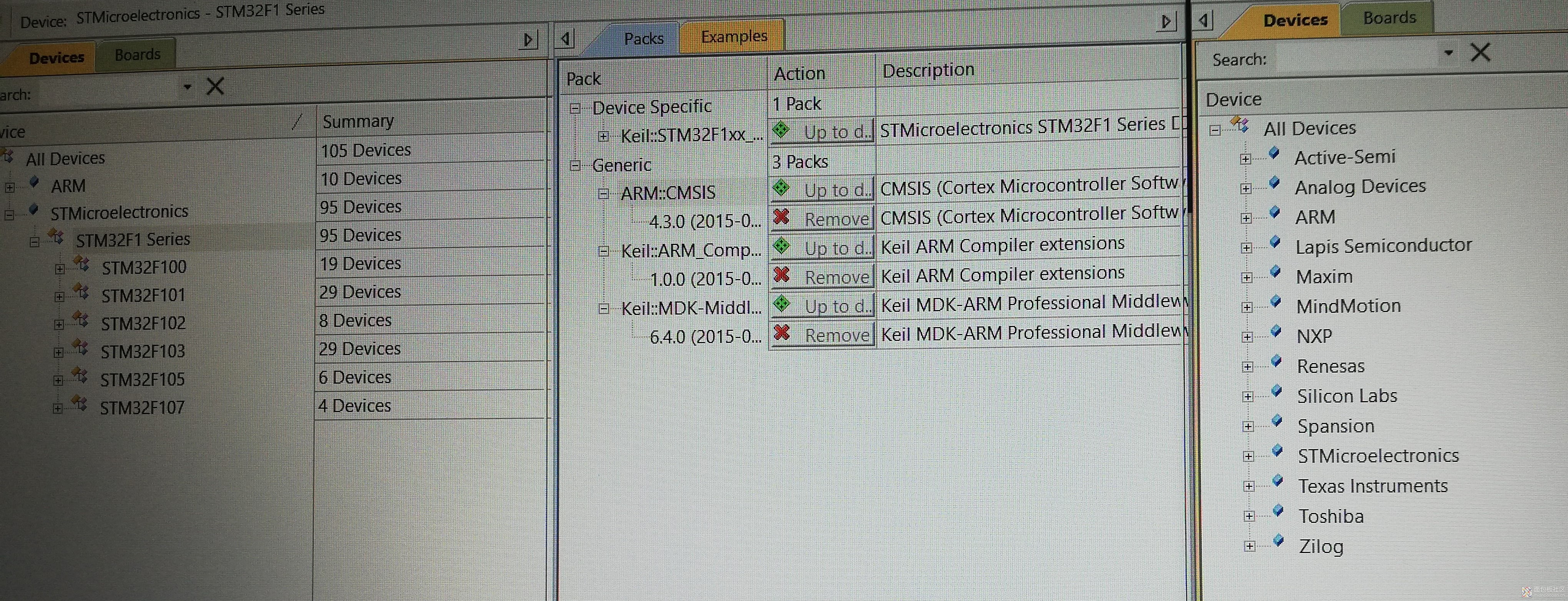Viewport: 1568px width, 601px height.
Task: Expand Lapis Semiconductor vendor
Action: tap(1246, 248)
